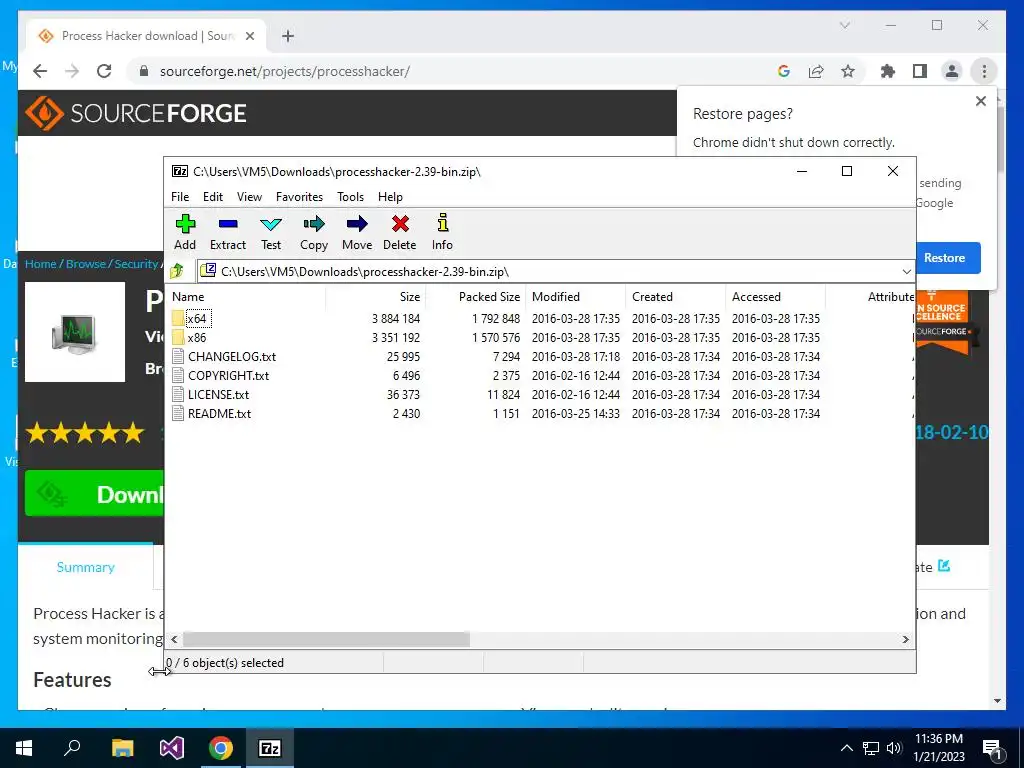This screenshot has height=768, width=1024.
Task: Click the Move toolbar icon
Action: coord(357,224)
